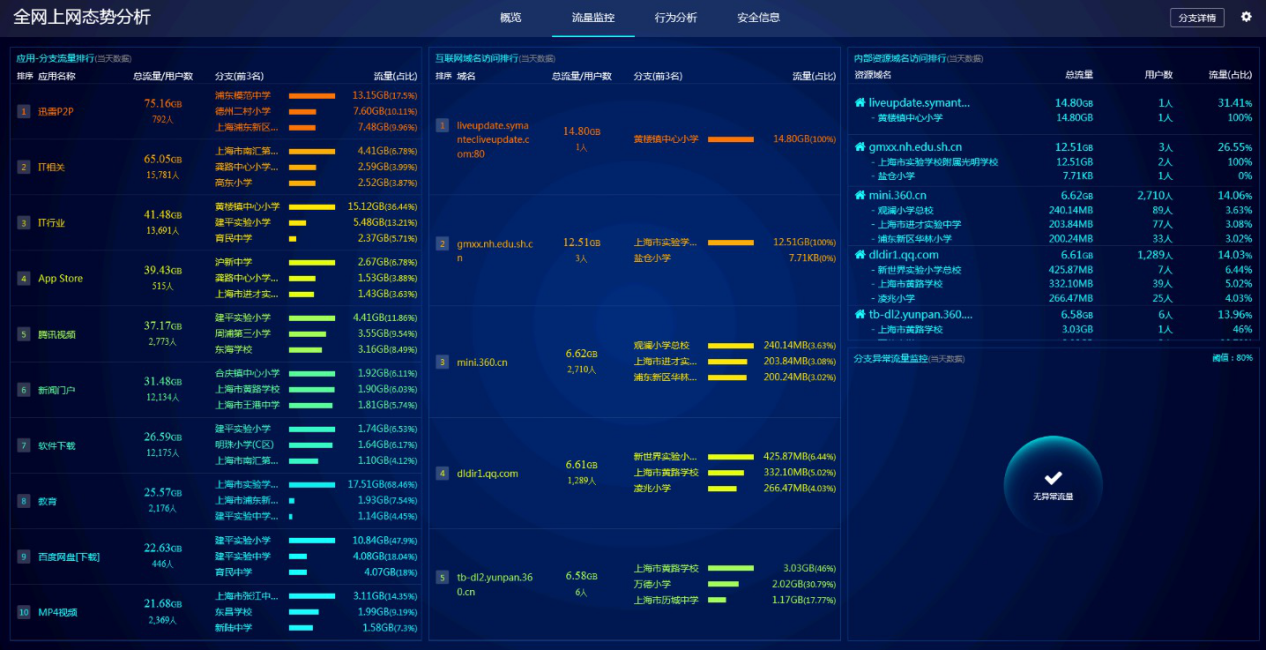Click home icon next to dldir1.qq.com resource

coord(859,255)
